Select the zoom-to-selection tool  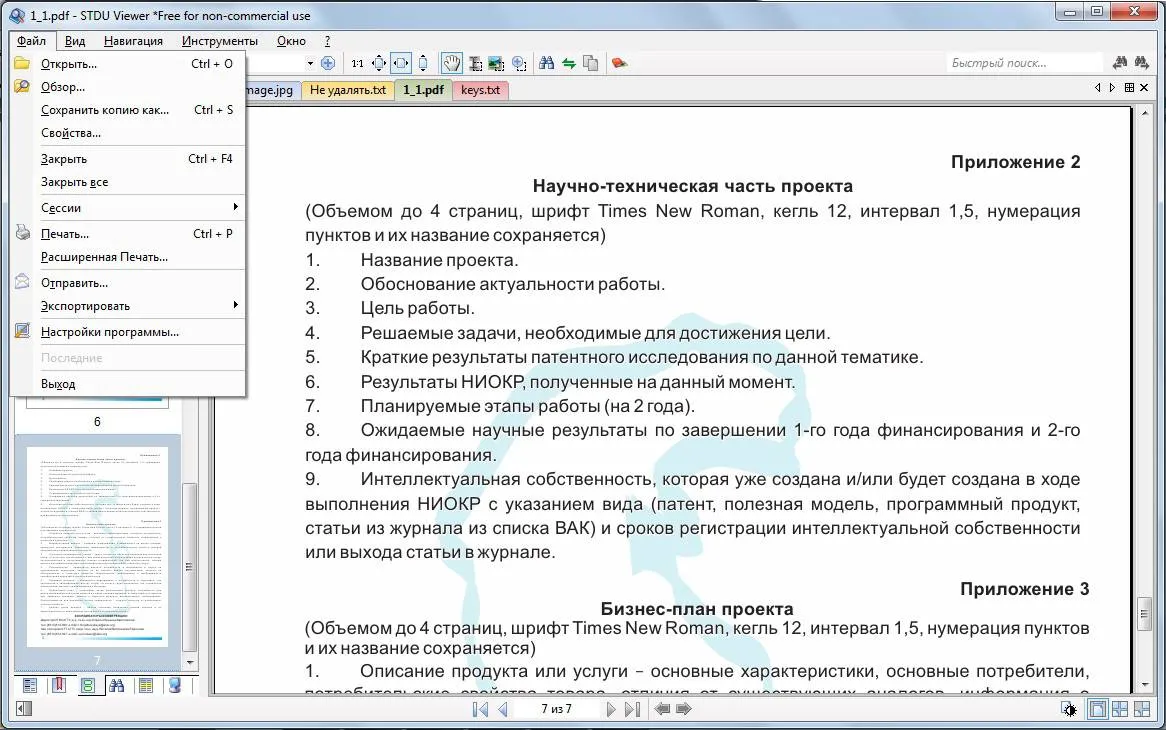coord(519,63)
